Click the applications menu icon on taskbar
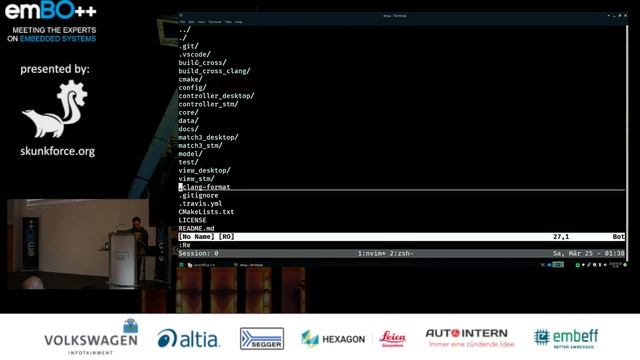 182,265
